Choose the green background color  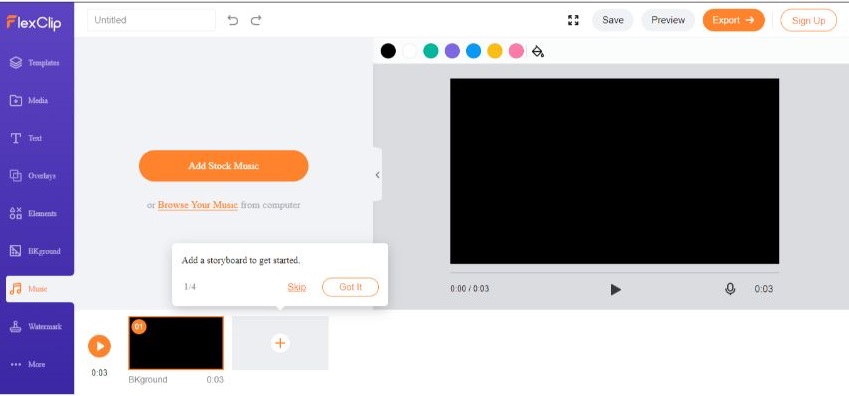pyautogui.click(x=430, y=51)
